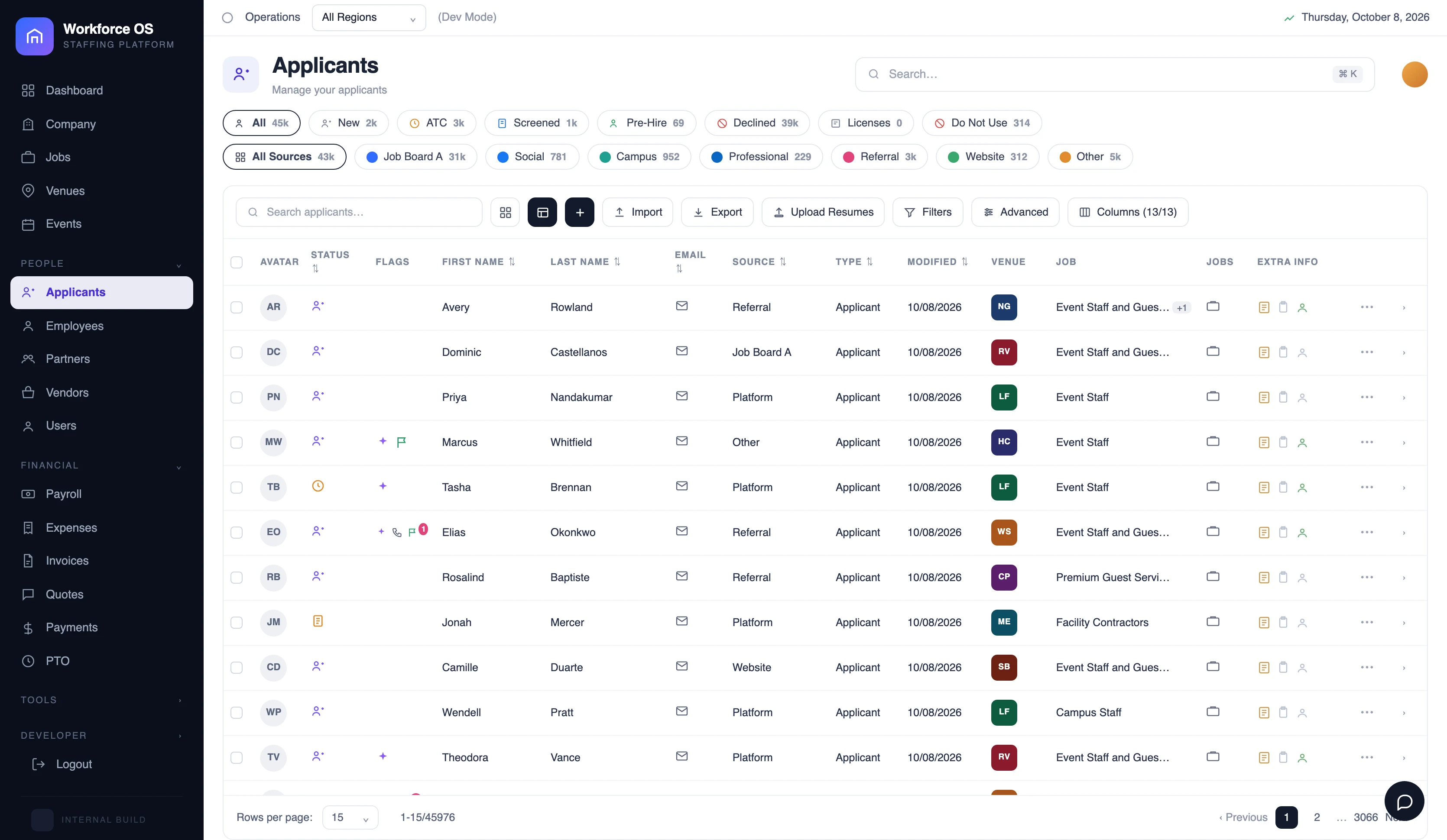Open Advanced filter options
This screenshot has width=1447, height=840.
pyautogui.click(x=1015, y=212)
